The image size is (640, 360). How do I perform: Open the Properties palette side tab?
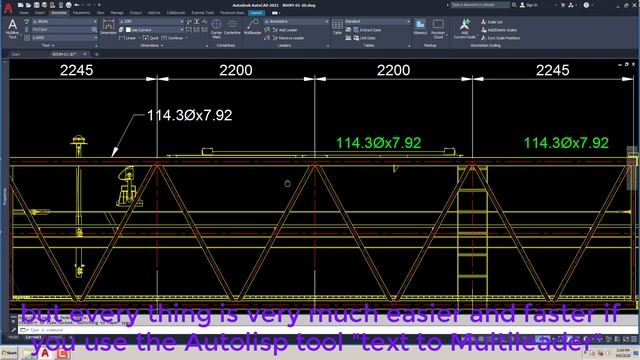[5, 196]
